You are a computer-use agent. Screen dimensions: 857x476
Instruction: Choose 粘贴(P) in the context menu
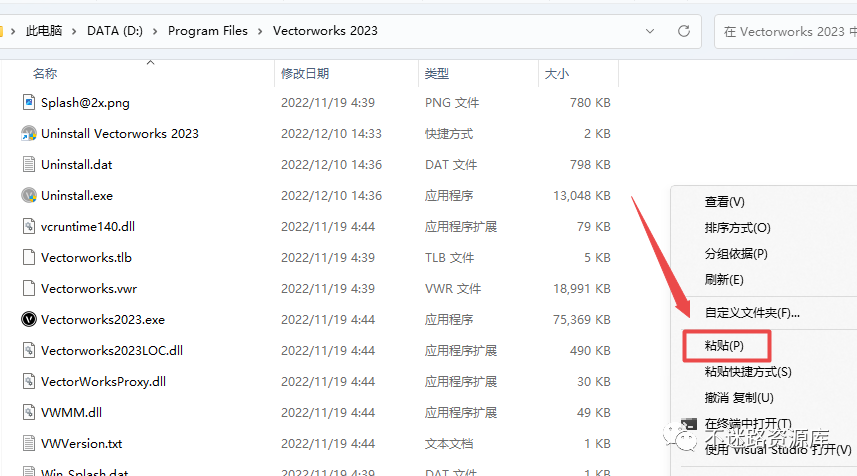click(724, 345)
